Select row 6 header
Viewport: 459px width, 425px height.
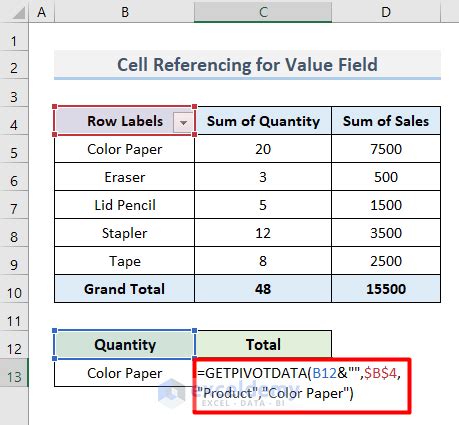[14, 177]
